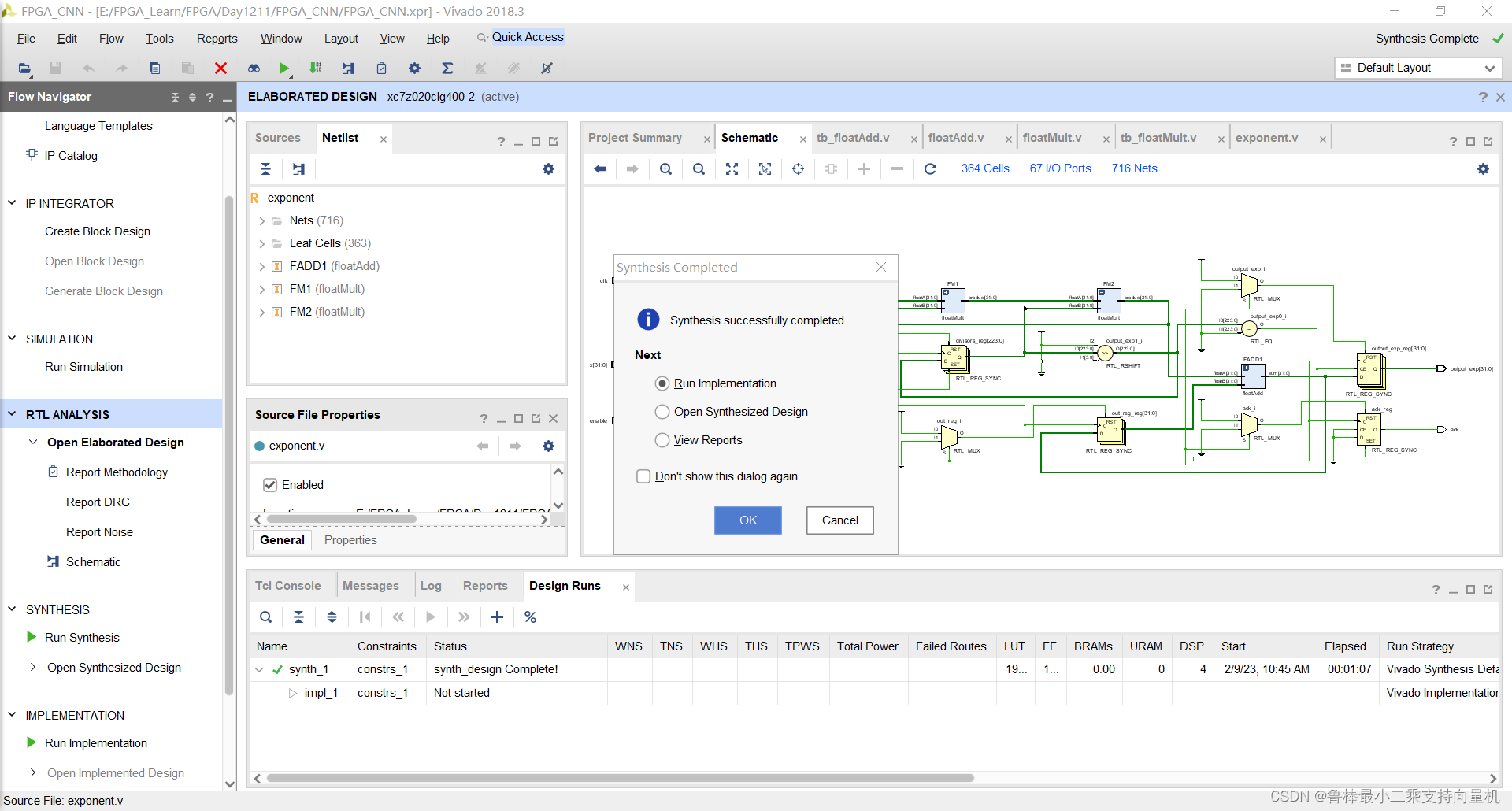Check Don't show this dialog again
This screenshot has width=1512, height=811.
(643, 476)
